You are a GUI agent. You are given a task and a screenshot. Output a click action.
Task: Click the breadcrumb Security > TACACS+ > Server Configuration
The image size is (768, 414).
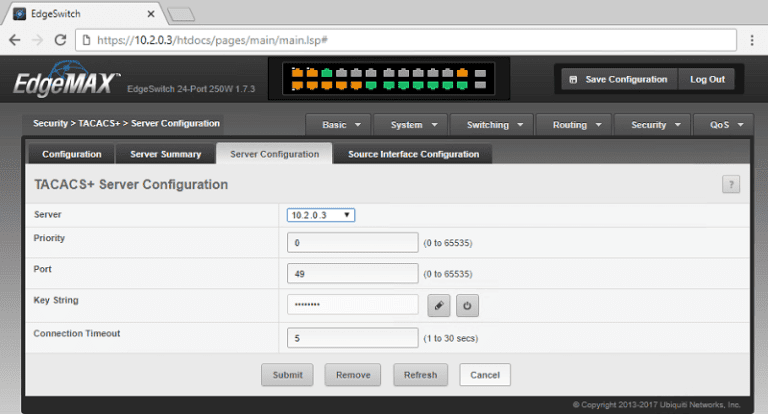[x=126, y=123]
